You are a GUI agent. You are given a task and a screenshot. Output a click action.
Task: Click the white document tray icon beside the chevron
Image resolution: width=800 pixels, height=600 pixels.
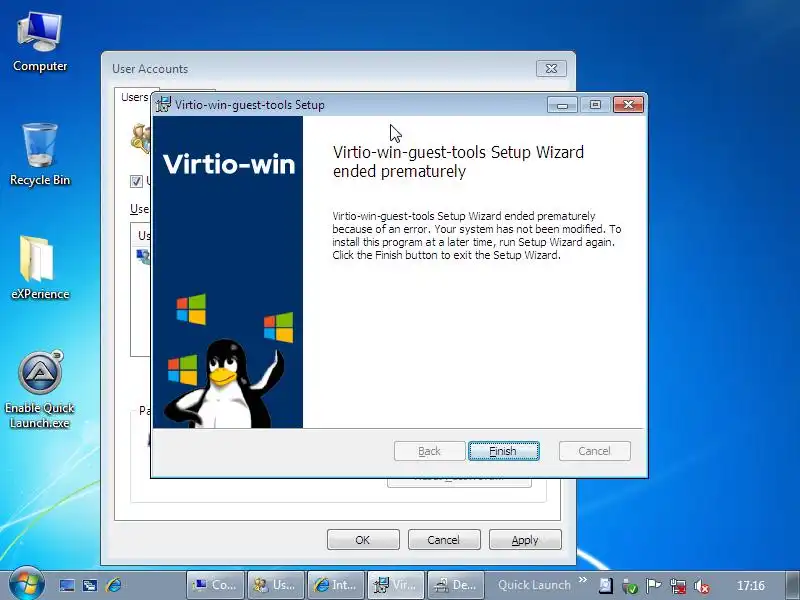606,586
